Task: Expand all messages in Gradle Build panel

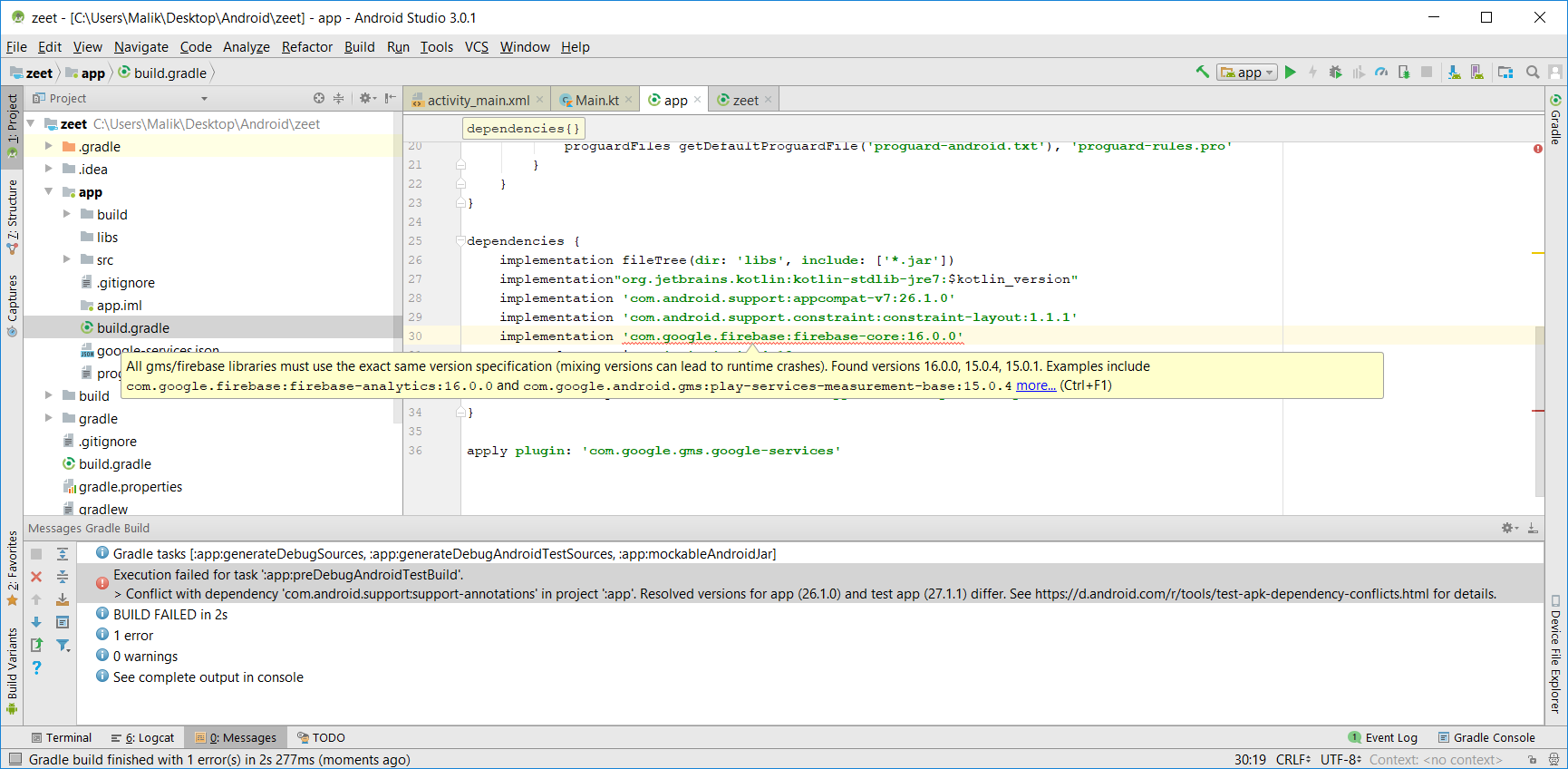Action: 63,554
